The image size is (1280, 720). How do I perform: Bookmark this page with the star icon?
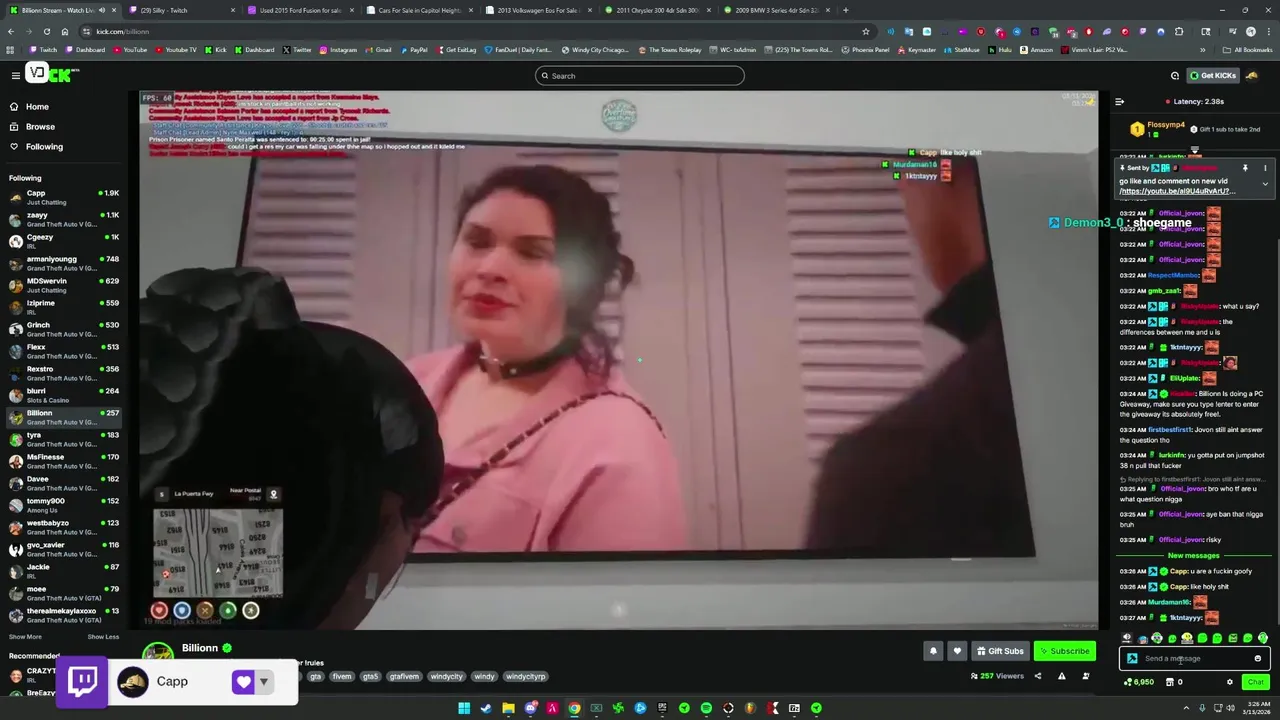point(866,31)
